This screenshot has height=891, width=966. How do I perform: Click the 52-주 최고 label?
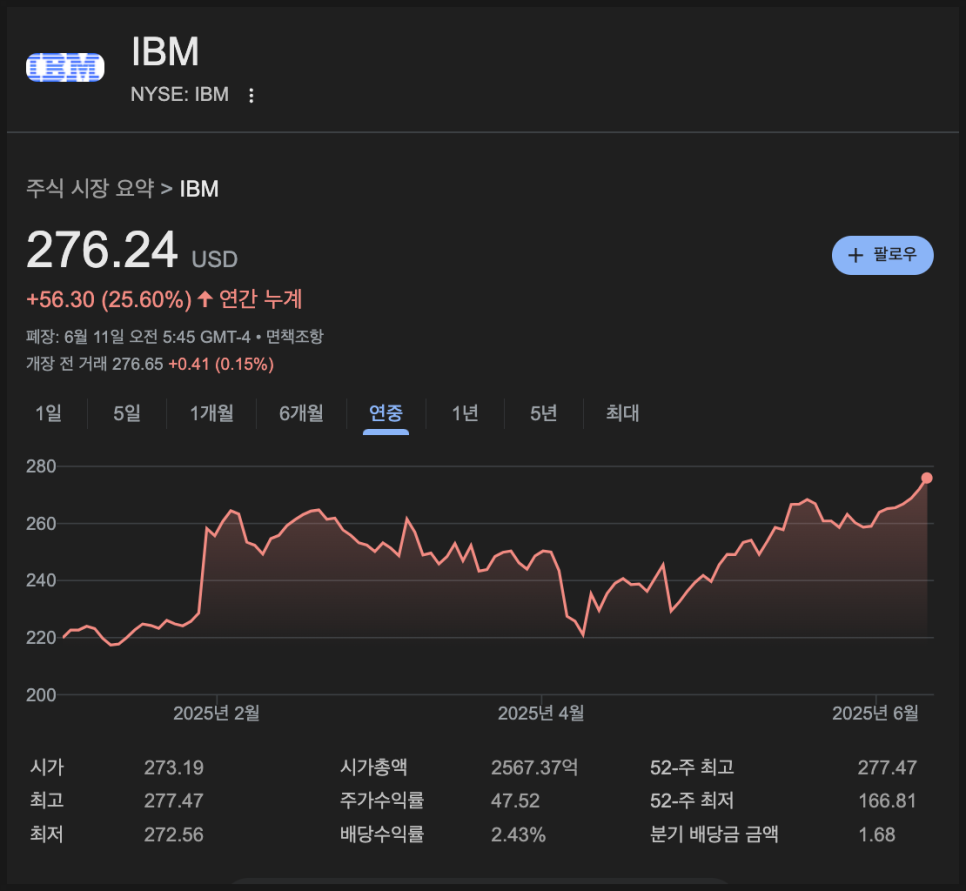tap(692, 768)
